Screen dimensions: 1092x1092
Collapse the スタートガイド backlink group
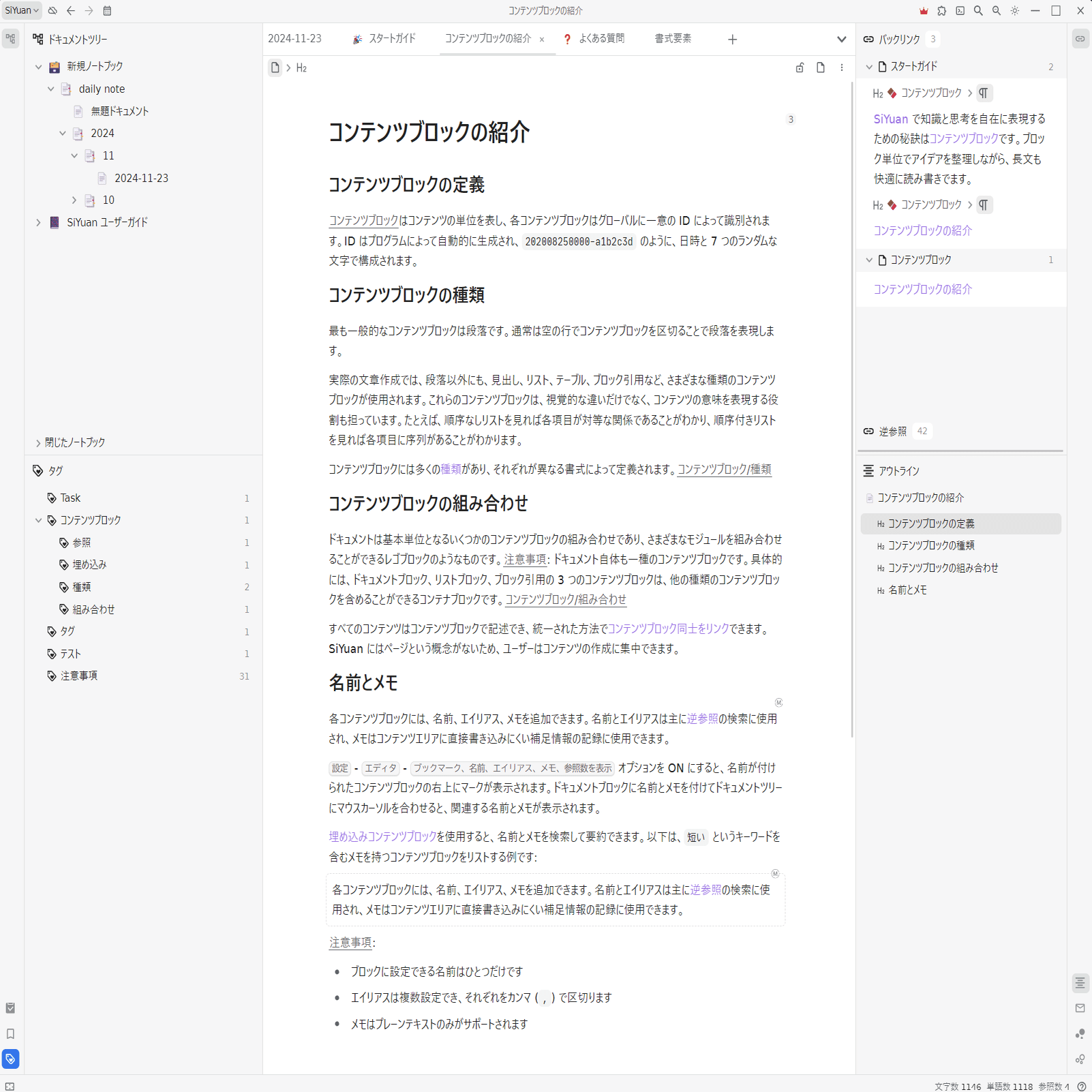pyautogui.click(x=869, y=67)
